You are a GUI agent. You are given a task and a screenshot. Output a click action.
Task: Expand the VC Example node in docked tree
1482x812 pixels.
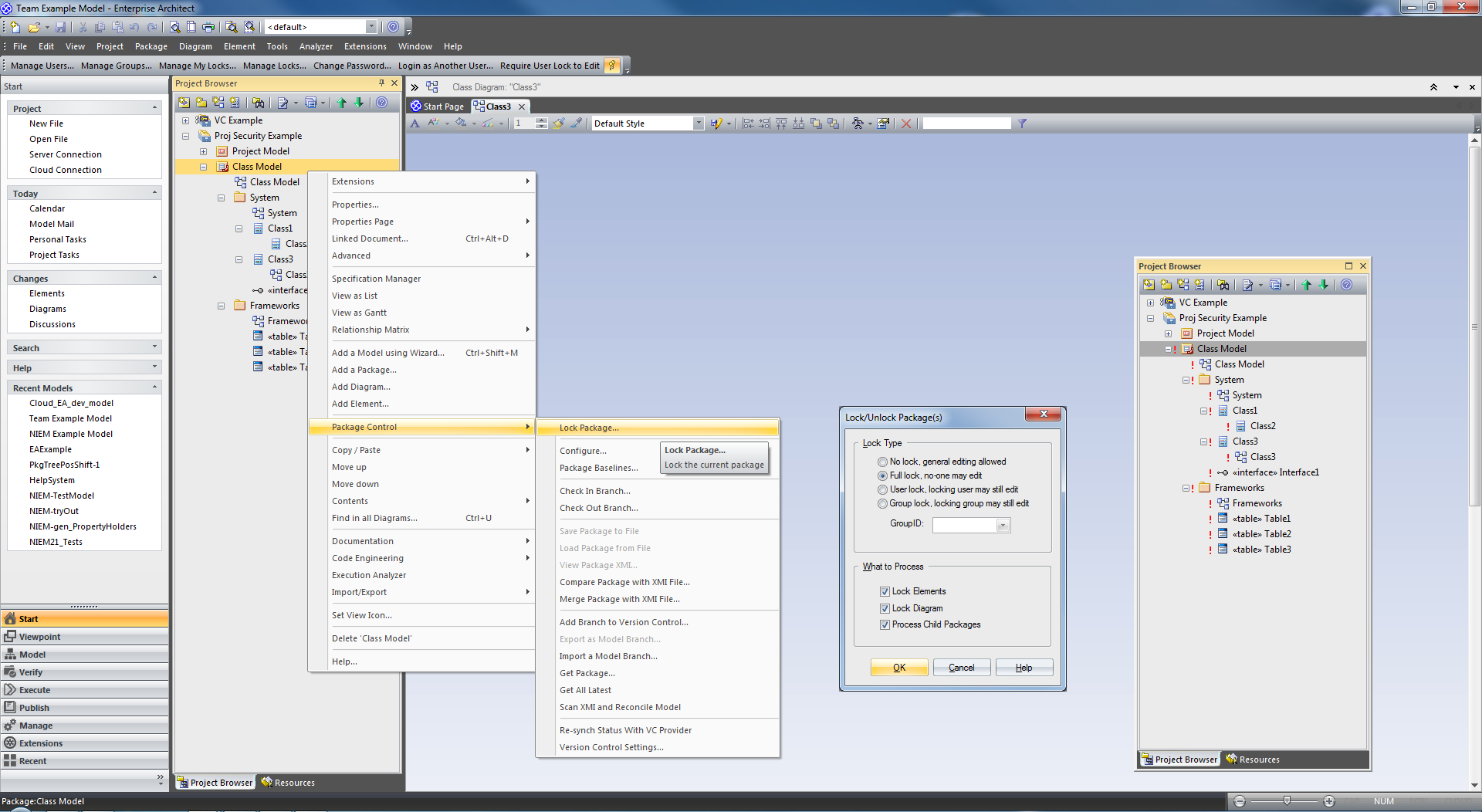click(185, 120)
